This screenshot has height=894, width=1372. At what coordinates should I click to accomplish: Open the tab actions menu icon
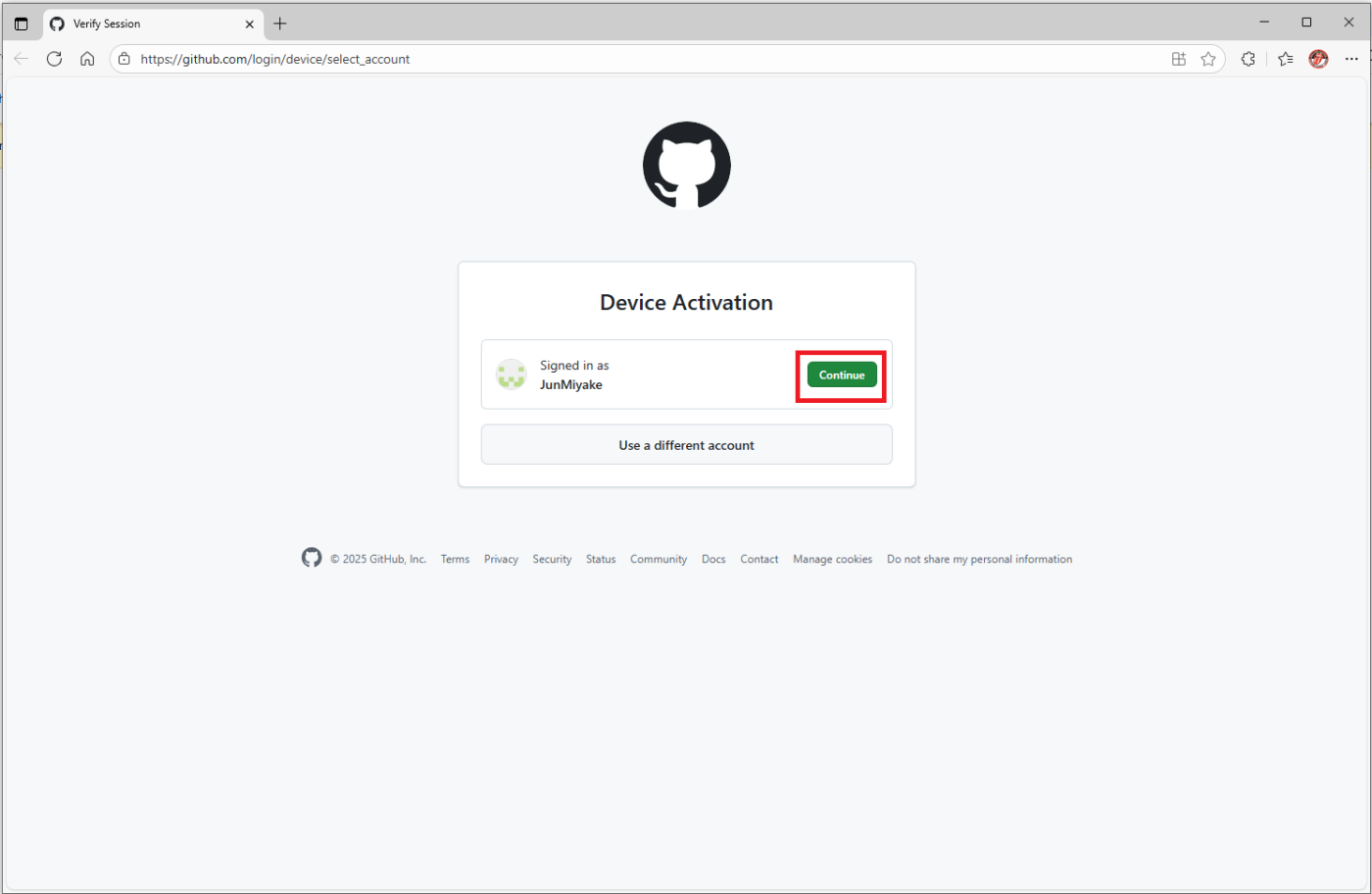point(22,24)
